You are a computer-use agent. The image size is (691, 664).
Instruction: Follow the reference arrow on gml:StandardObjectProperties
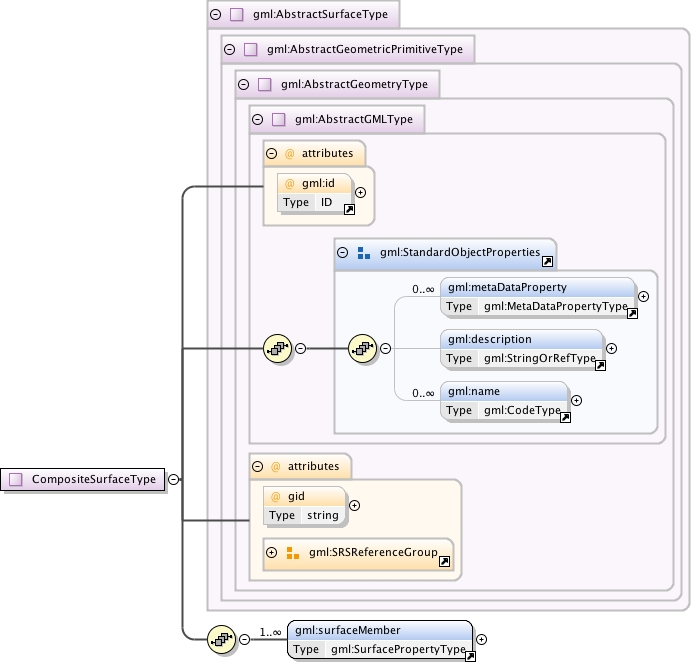(x=547, y=262)
